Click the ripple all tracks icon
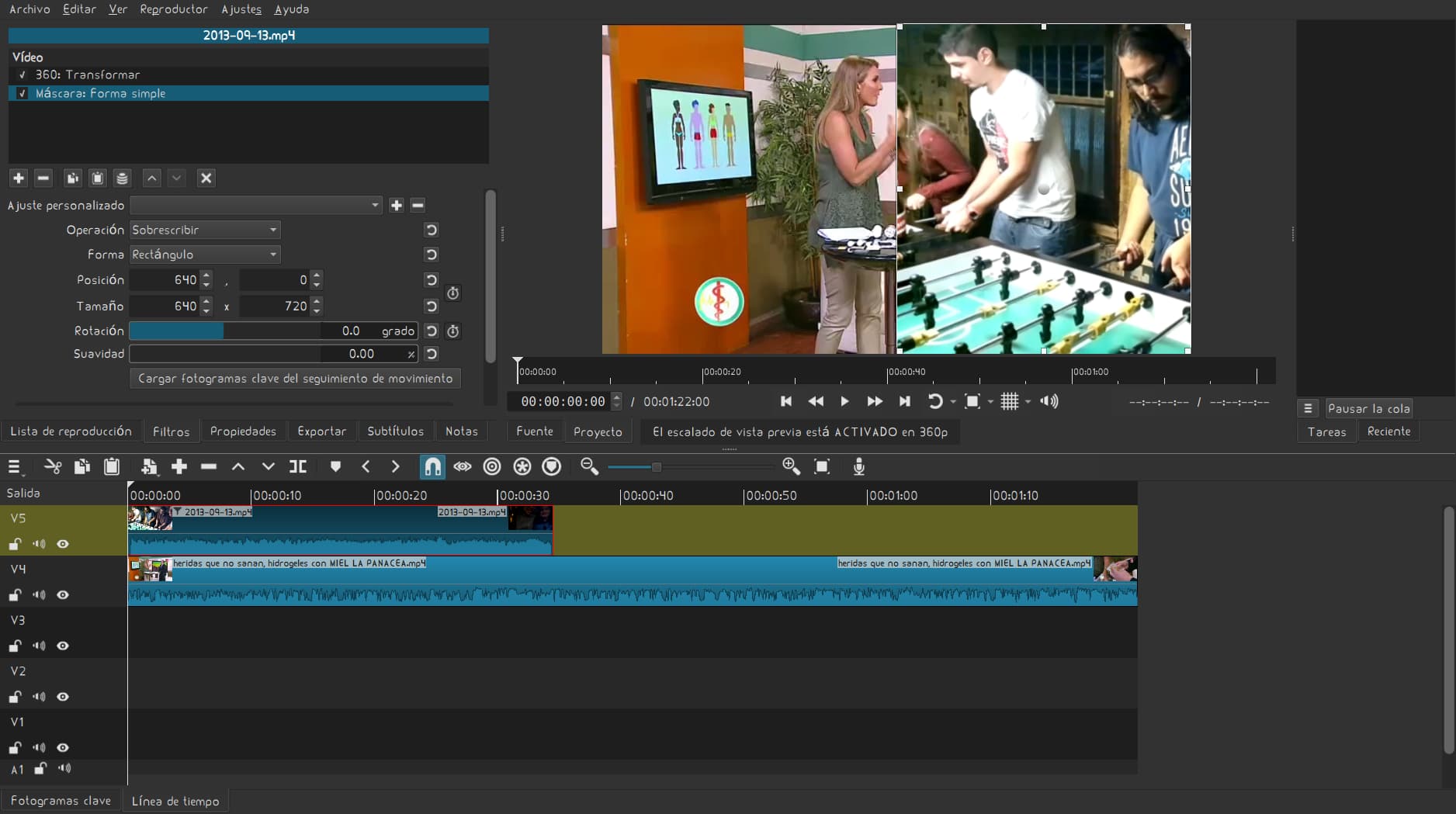 [522, 466]
